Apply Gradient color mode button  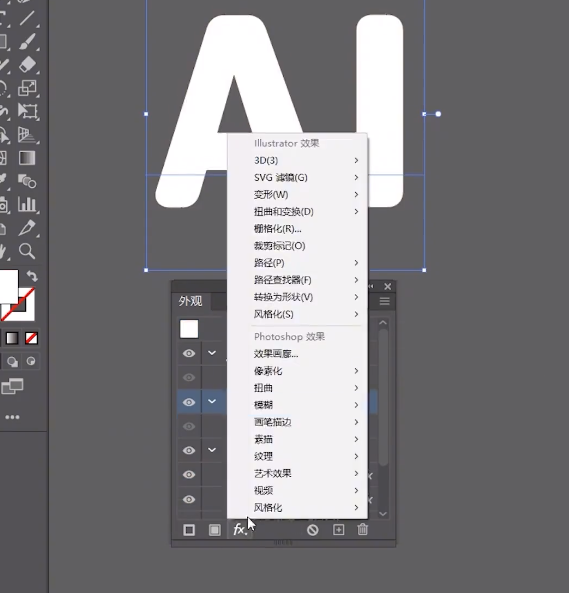coord(12,338)
